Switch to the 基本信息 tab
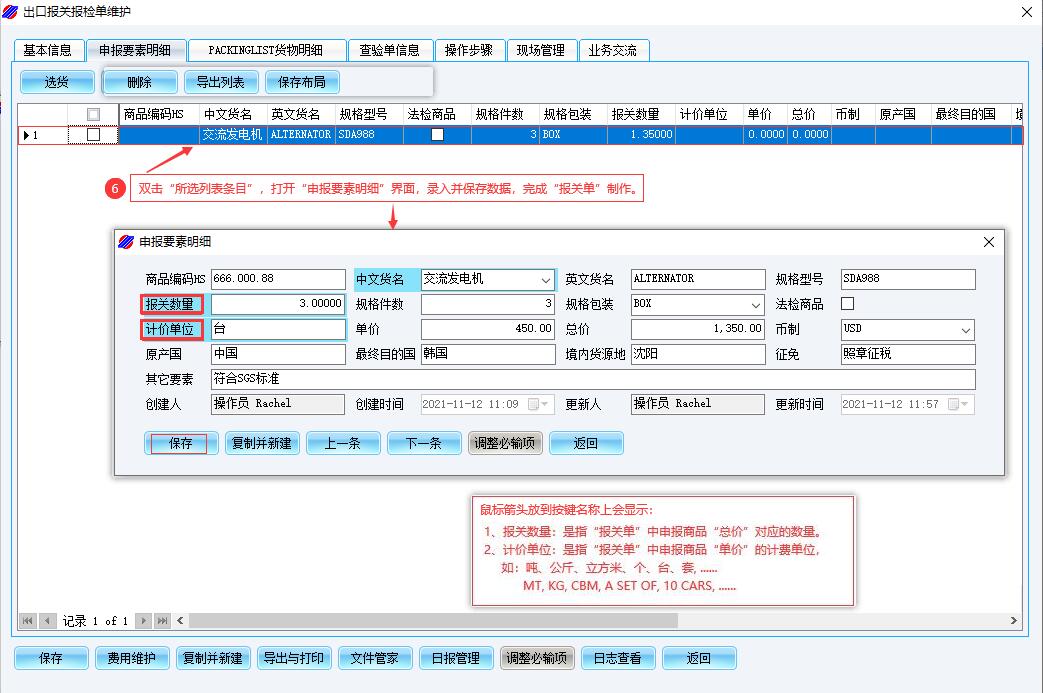Screen dimensions: 1043x693 coord(47,50)
